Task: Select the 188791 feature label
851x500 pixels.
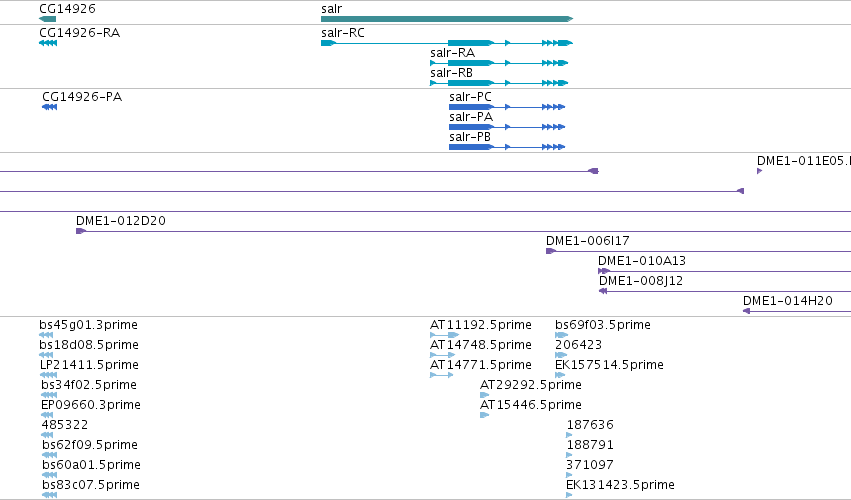Action: [590, 445]
